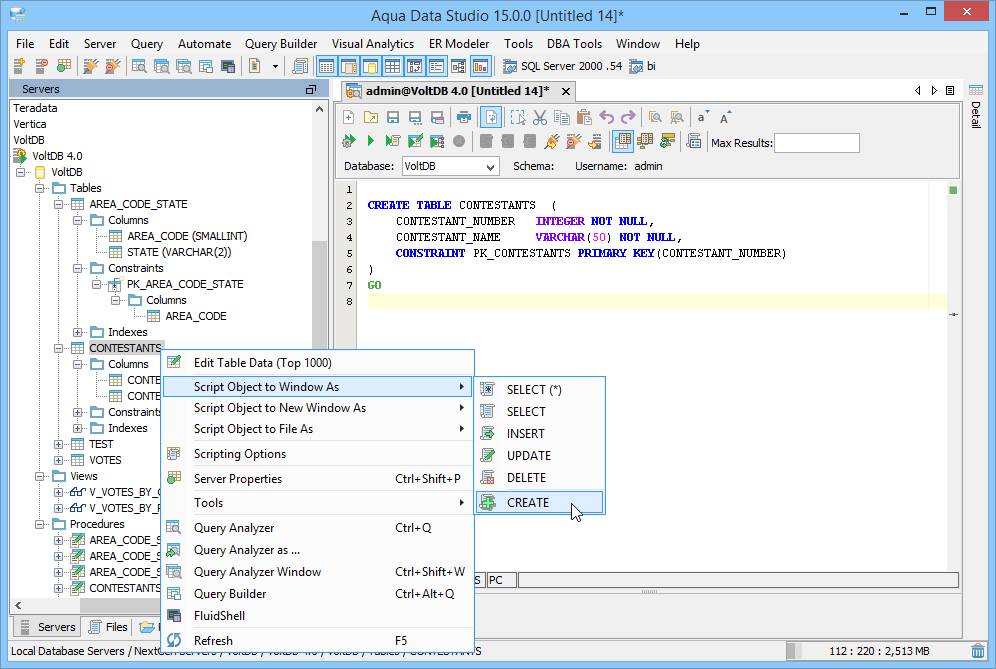Click the Paste clipboard icon
The width and height of the screenshot is (996, 669).
click(x=583, y=117)
